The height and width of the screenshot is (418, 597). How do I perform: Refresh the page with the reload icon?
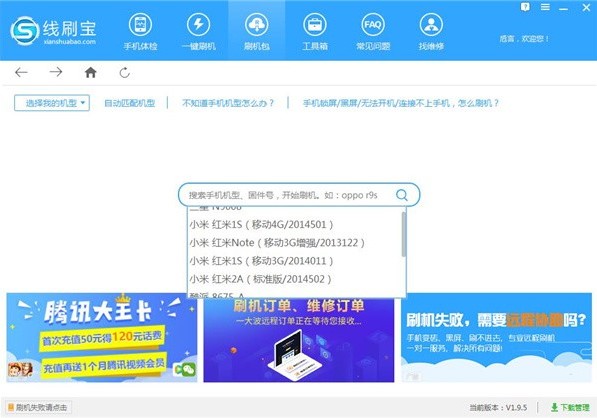125,72
